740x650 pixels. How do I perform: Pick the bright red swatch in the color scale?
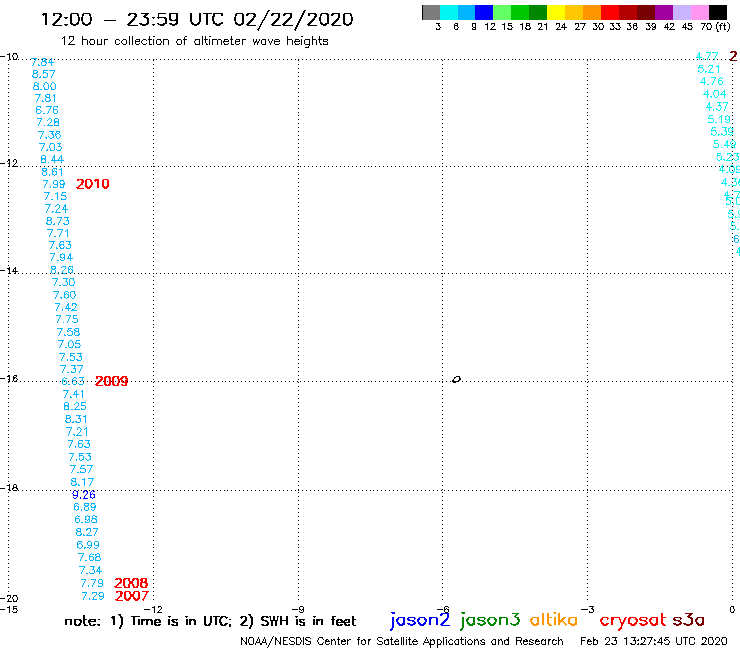pyautogui.click(x=610, y=12)
